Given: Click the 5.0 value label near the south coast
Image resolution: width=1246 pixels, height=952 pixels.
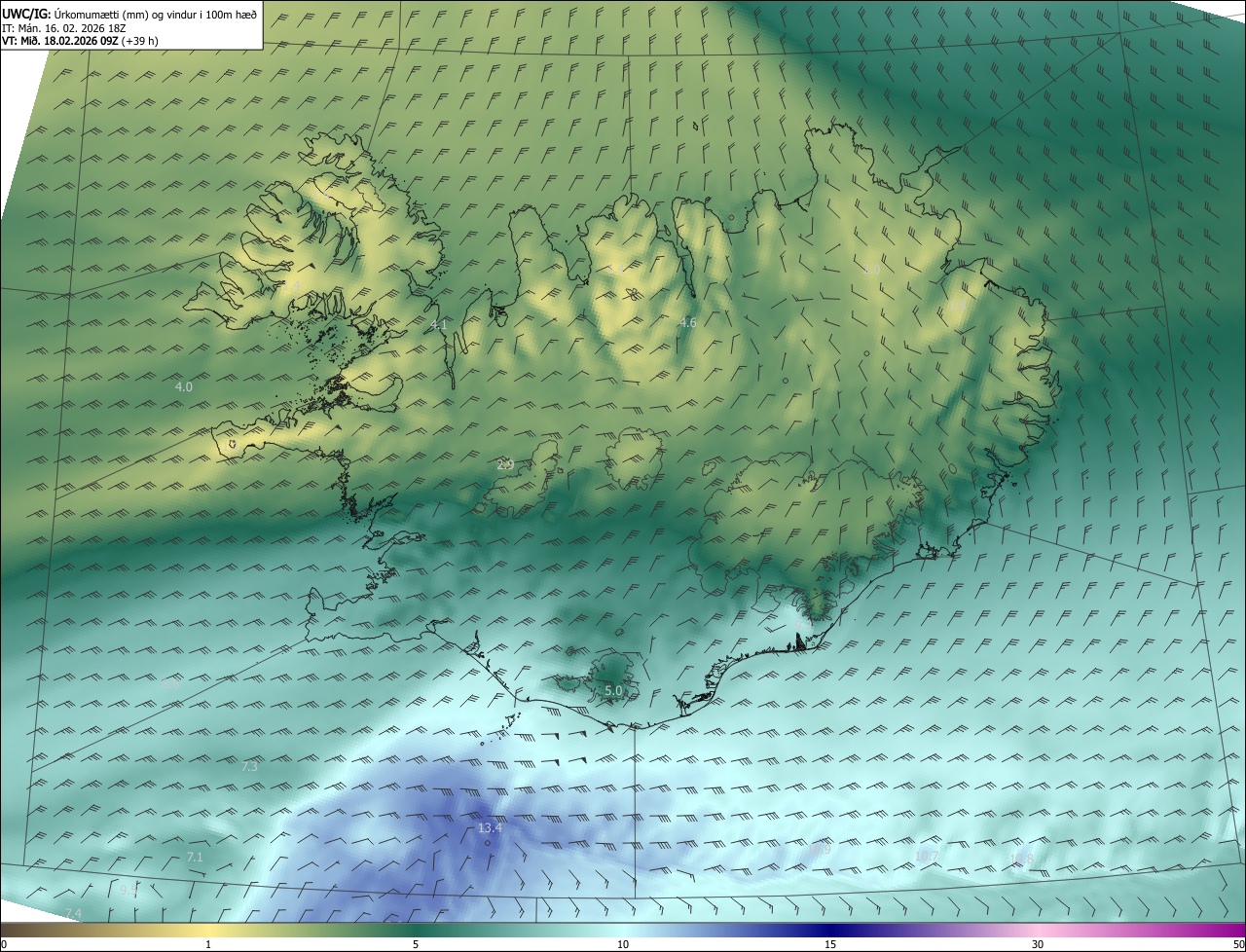Looking at the screenshot, I should (x=613, y=691).
